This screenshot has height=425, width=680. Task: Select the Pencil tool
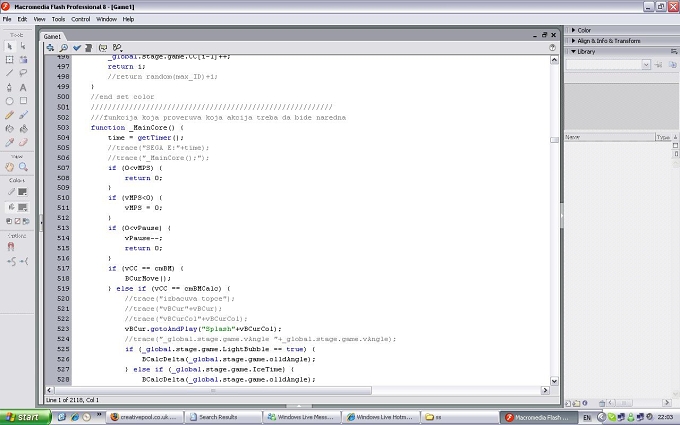[10, 115]
